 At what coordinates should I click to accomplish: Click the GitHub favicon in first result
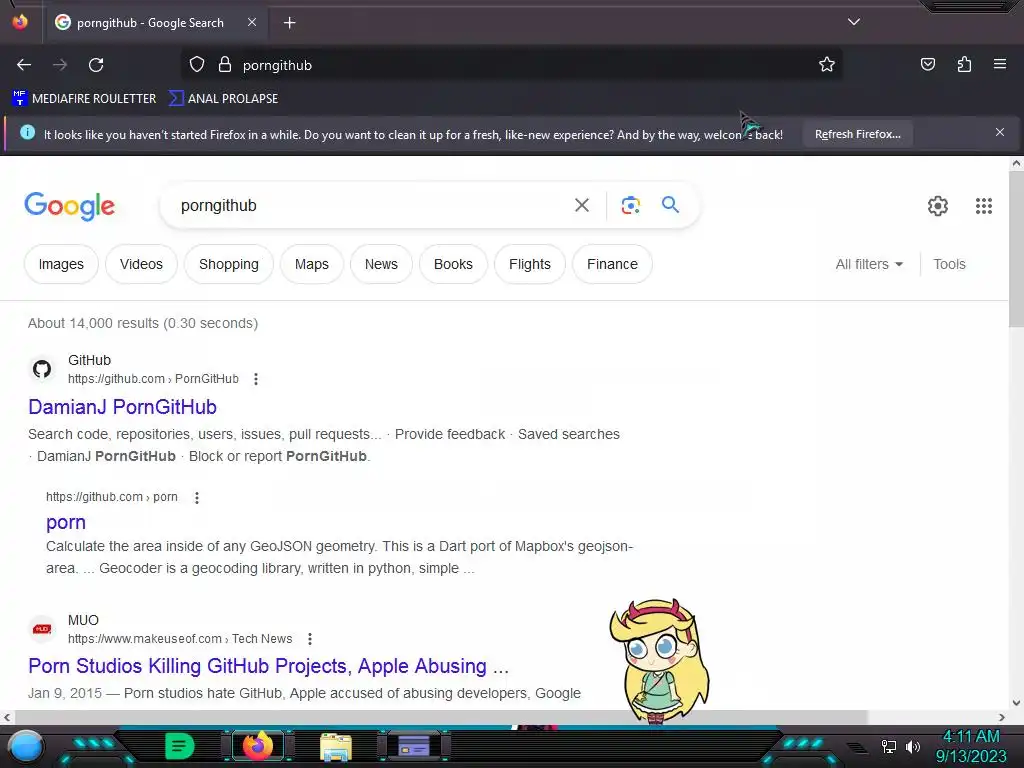tap(42, 369)
